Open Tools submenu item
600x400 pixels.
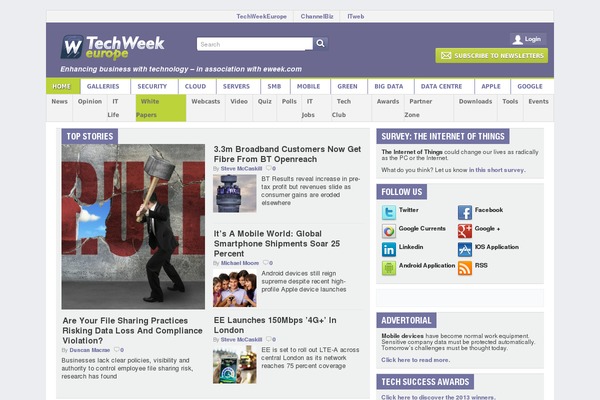pyautogui.click(x=510, y=101)
